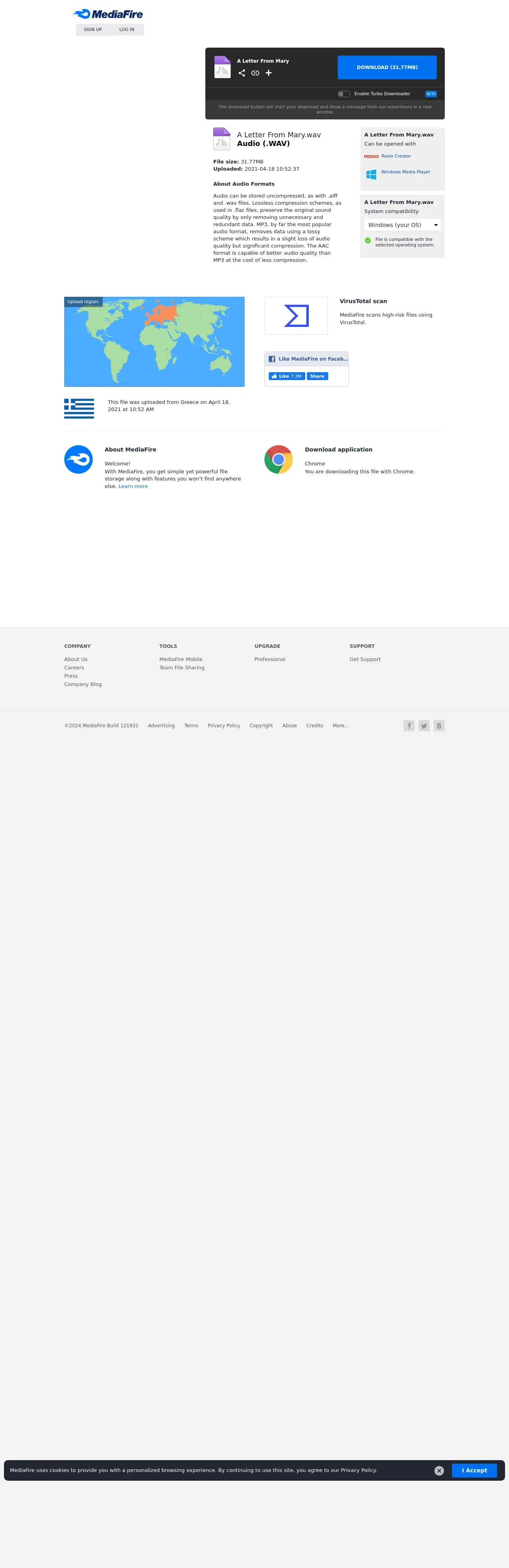509x1568 pixels.
Task: Open MediaFire Twitter page from footer
Action: tap(424, 726)
